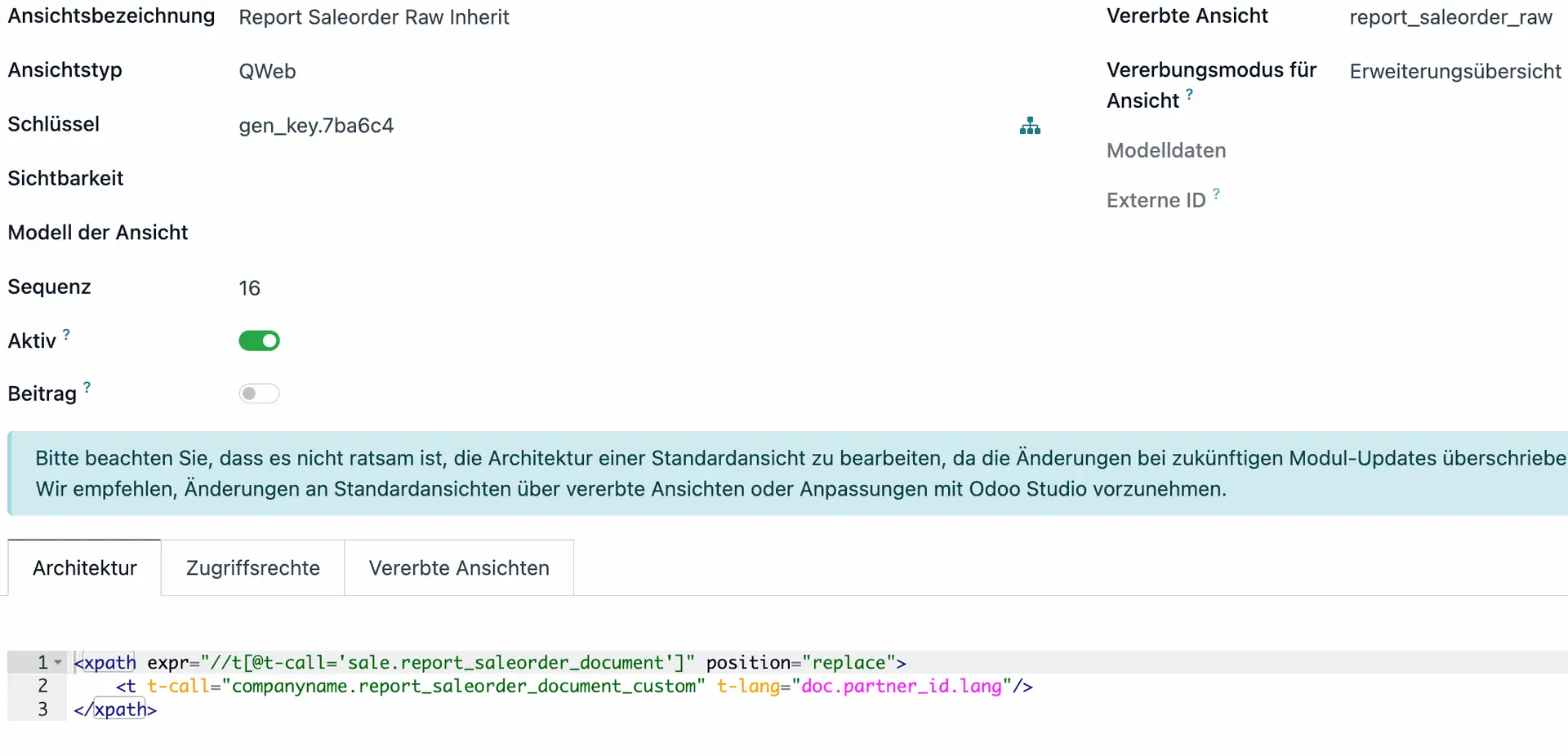Click the question mark icon next to Beitrag

[87, 385]
